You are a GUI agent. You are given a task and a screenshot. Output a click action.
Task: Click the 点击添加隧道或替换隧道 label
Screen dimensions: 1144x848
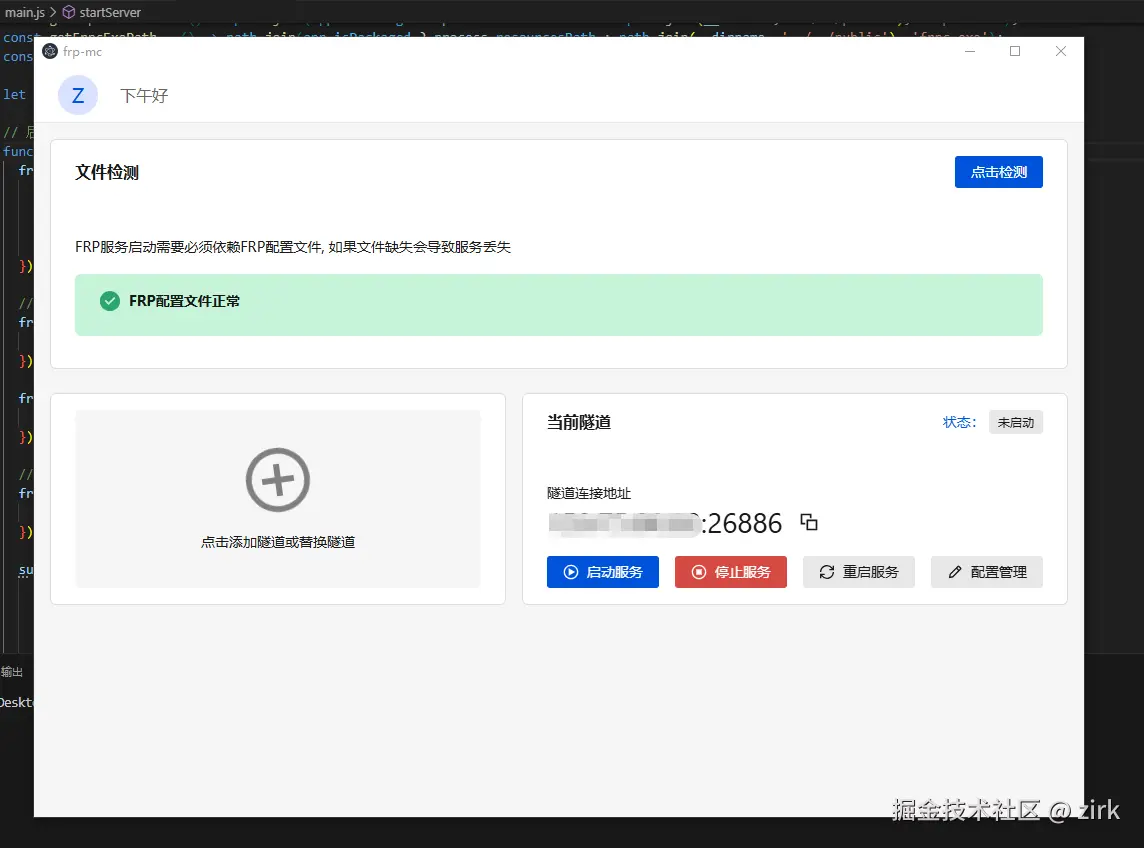[278, 542]
